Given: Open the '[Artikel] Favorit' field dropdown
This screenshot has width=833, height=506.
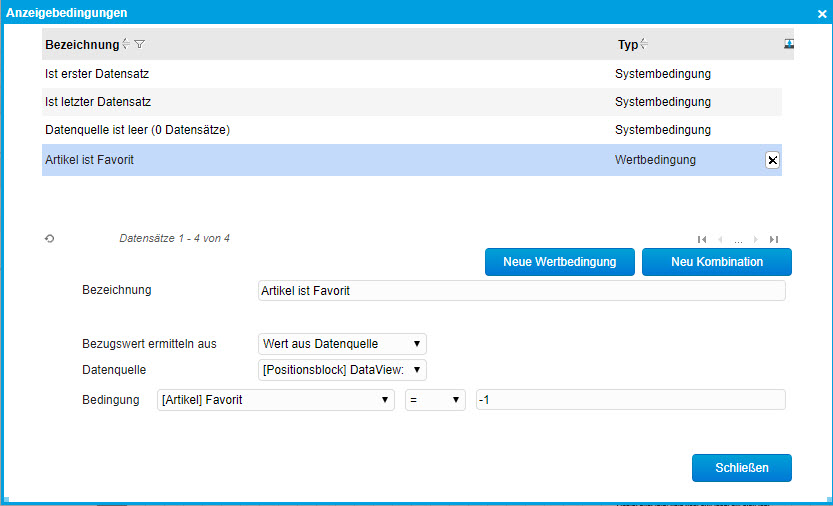Looking at the screenshot, I should pyautogui.click(x=275, y=399).
